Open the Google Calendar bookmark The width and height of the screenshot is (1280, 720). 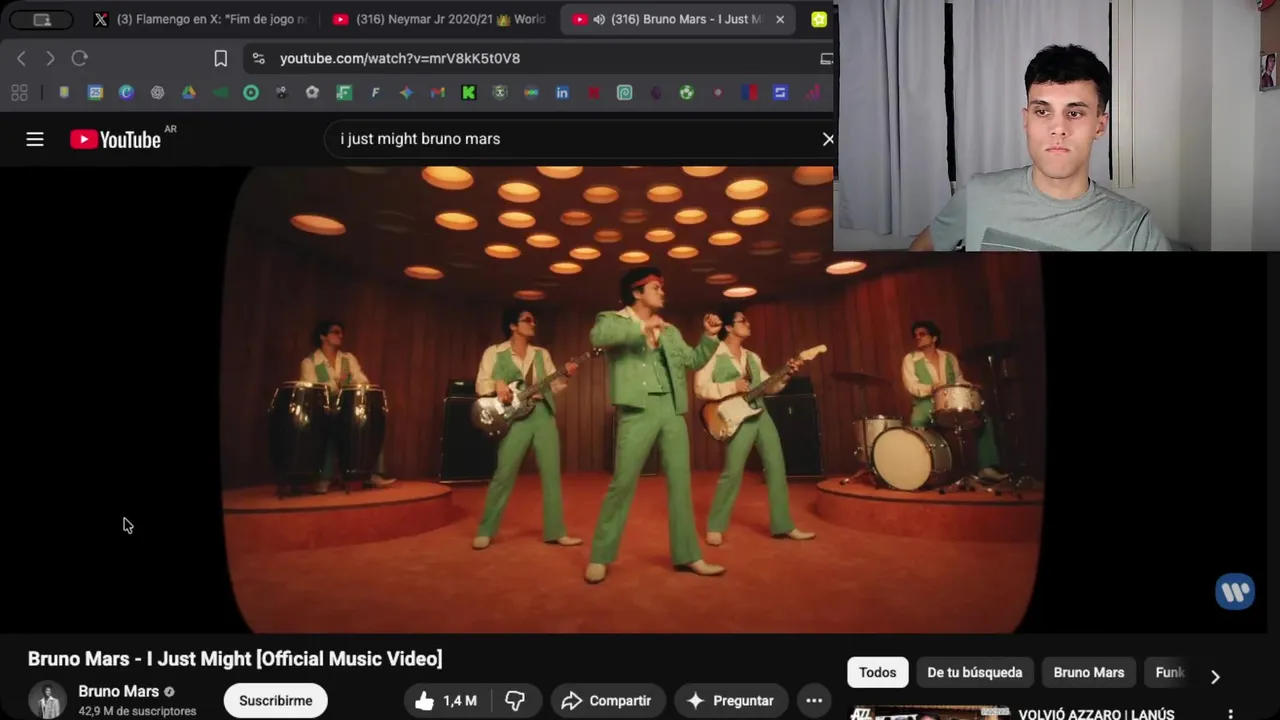click(x=95, y=93)
